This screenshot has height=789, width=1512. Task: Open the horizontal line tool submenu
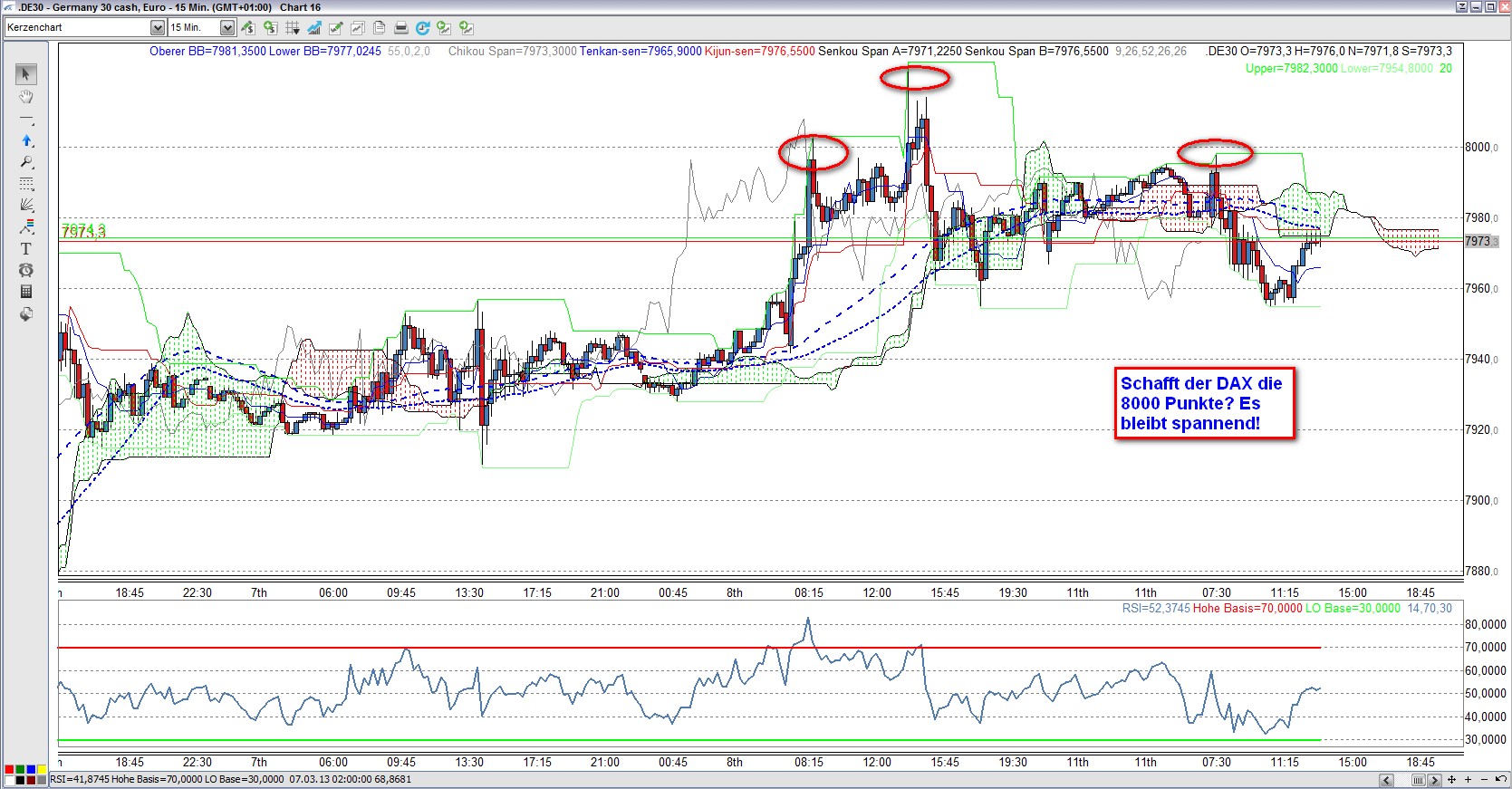pyautogui.click(x=25, y=119)
